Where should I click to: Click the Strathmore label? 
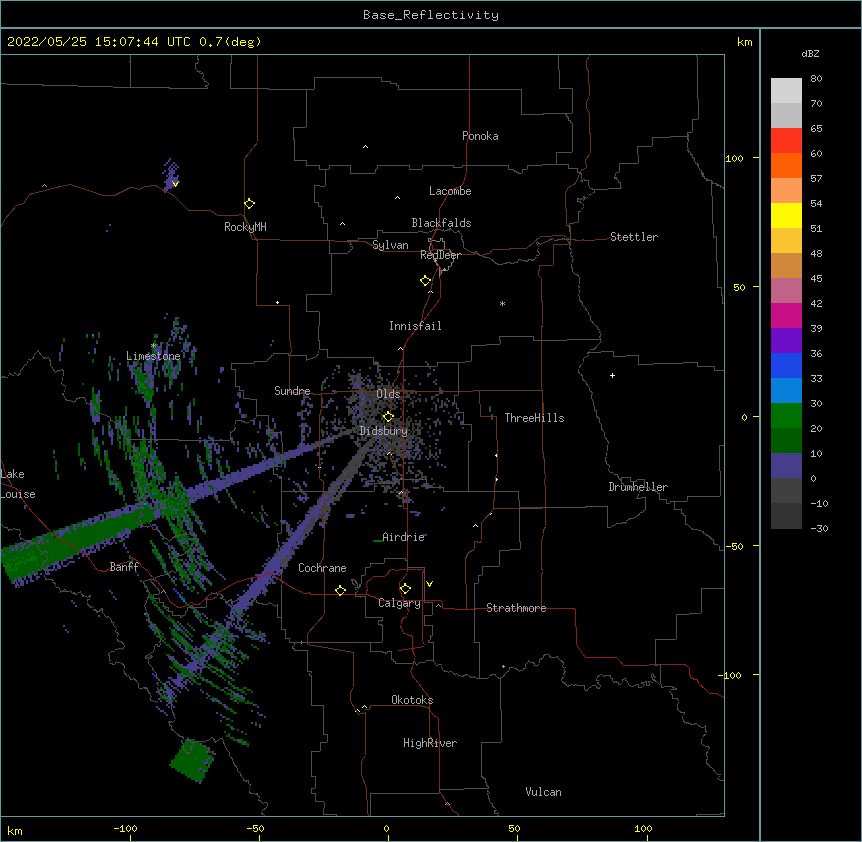click(516, 608)
